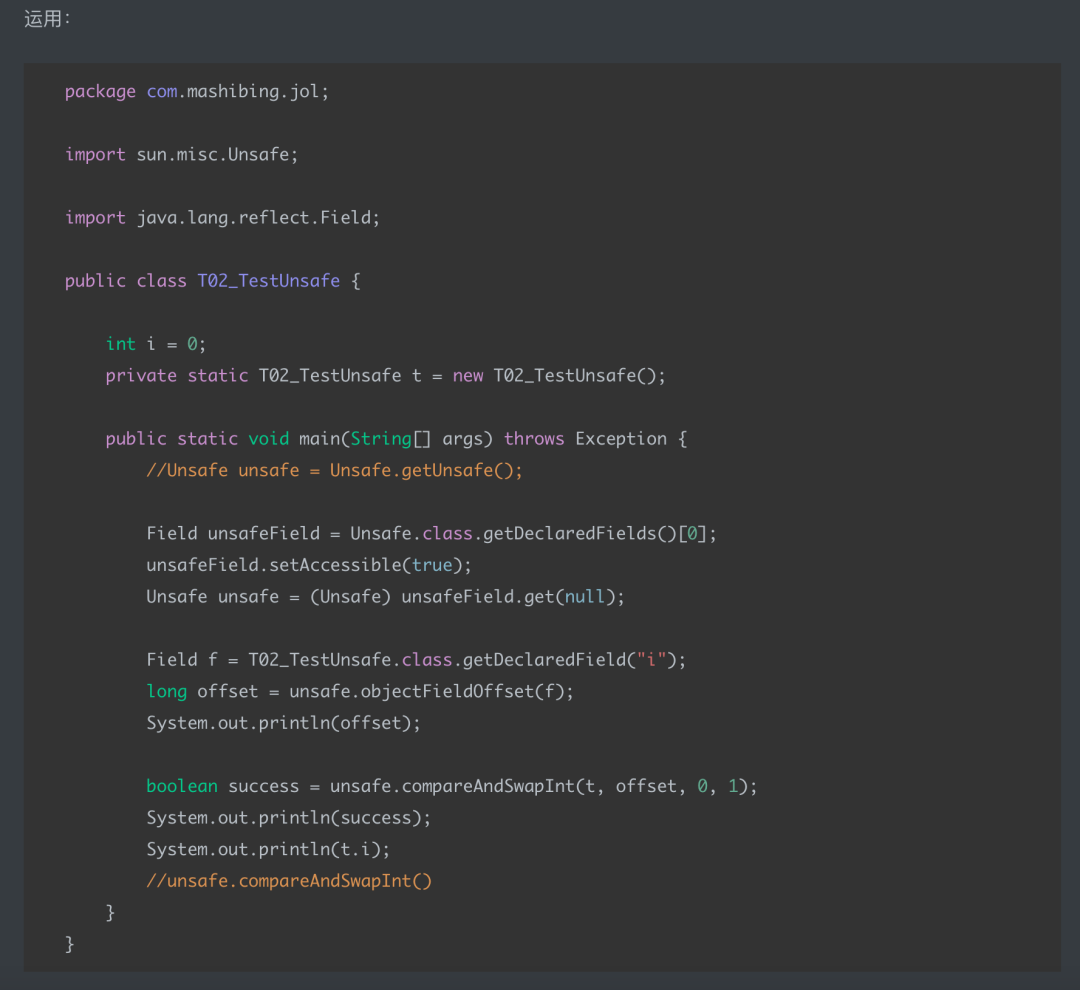Click the "new T02_TestUnsafe()" constructor call
Screen dimensions: 1080x990
pos(559,375)
